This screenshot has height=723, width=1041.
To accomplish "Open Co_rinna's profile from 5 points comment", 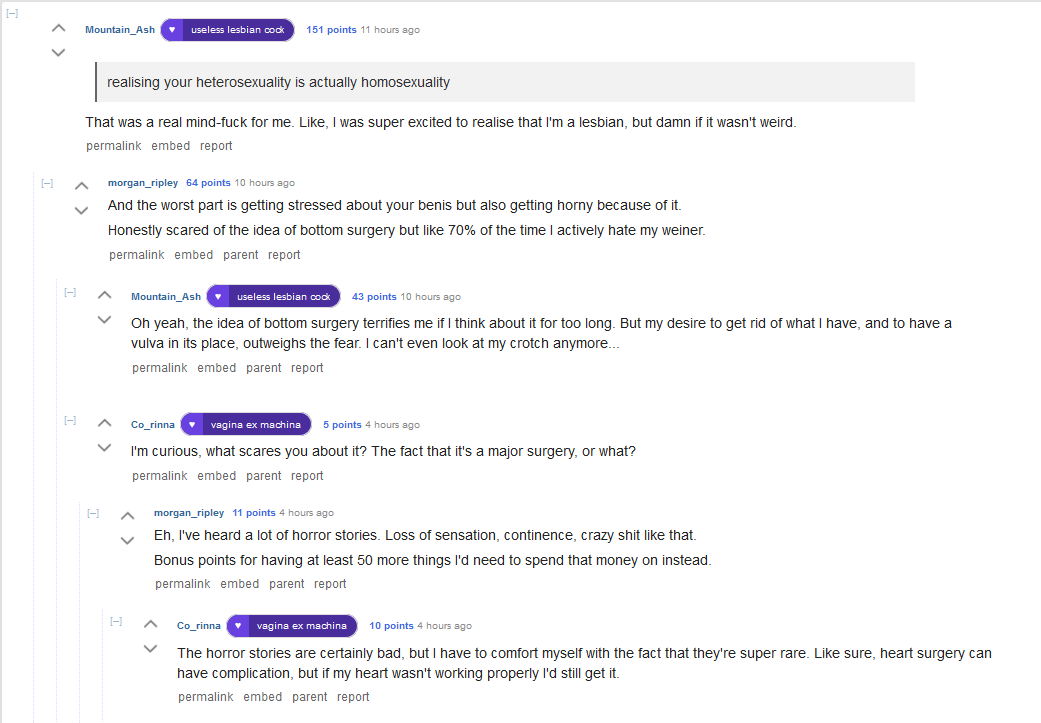I will point(153,425).
